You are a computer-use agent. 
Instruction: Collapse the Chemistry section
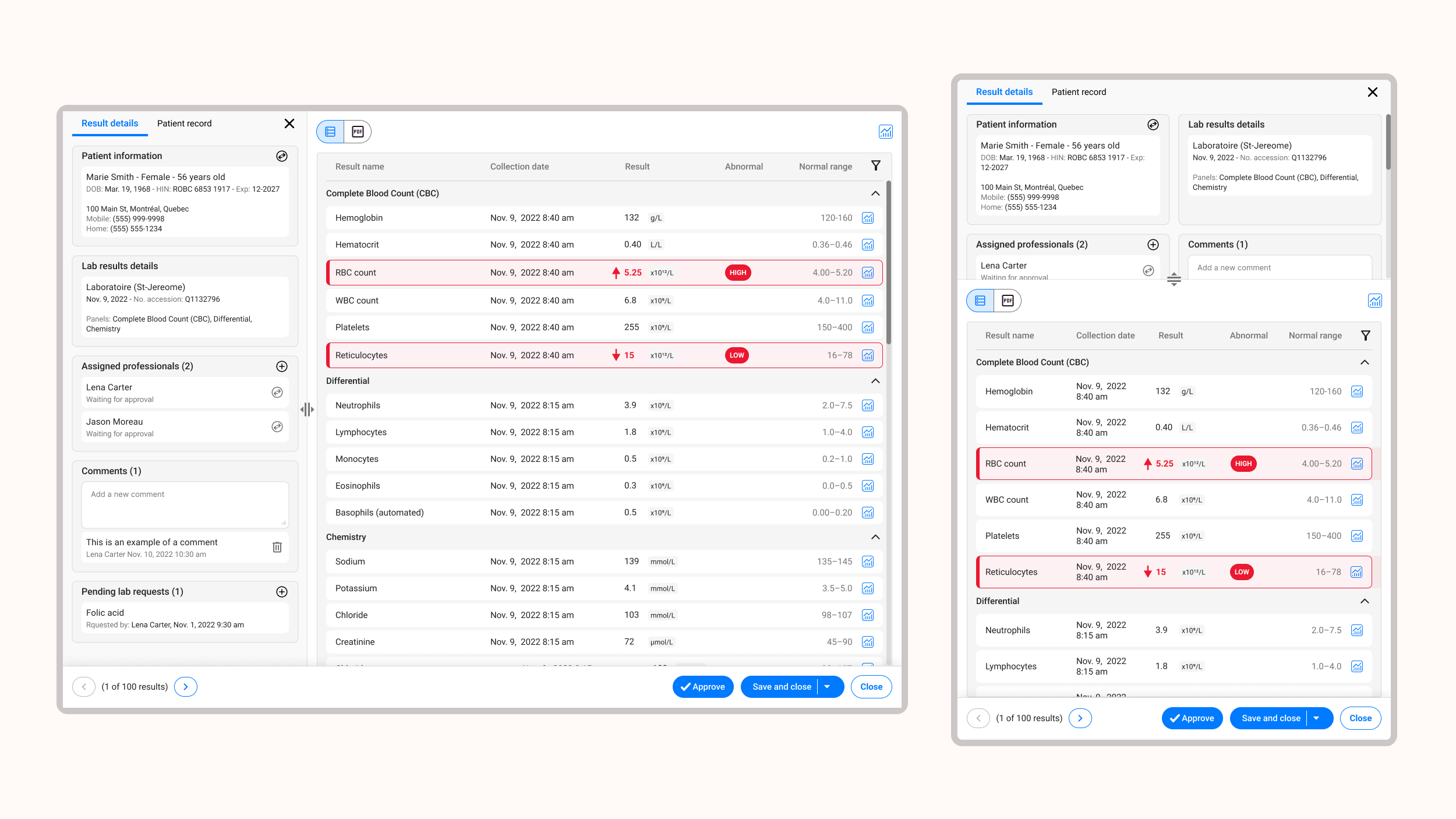875,537
